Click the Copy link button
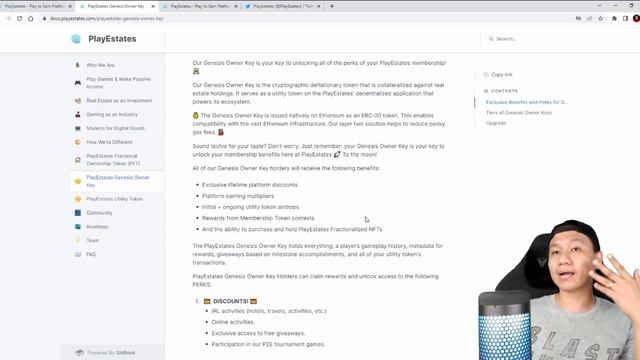 [x=498, y=75]
